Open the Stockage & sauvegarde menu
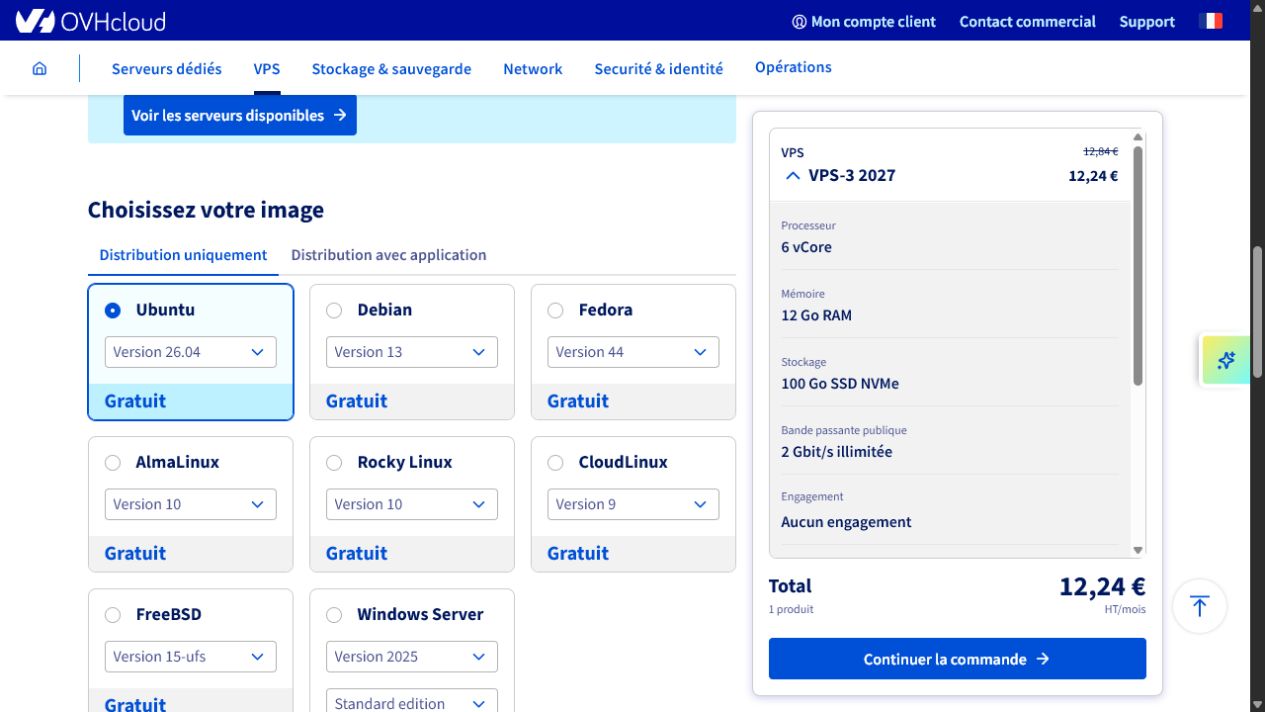The height and width of the screenshot is (712, 1265). (391, 69)
